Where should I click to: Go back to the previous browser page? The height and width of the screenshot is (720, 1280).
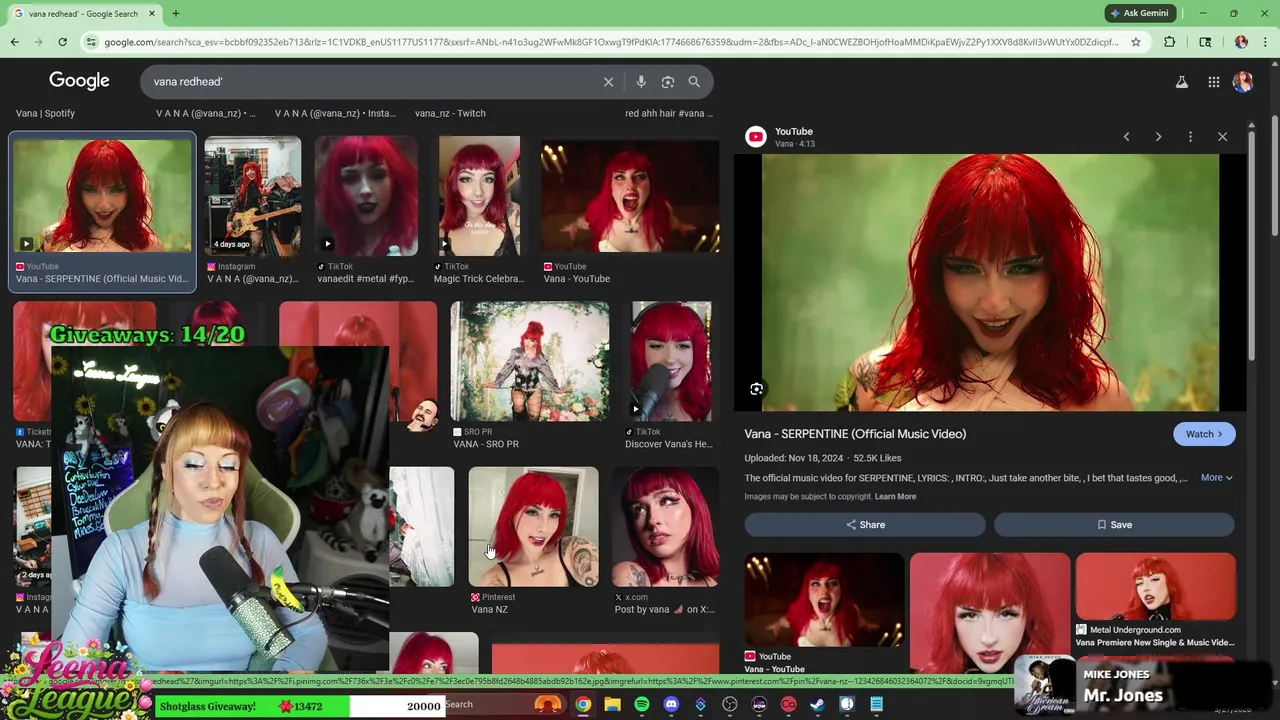15,42
